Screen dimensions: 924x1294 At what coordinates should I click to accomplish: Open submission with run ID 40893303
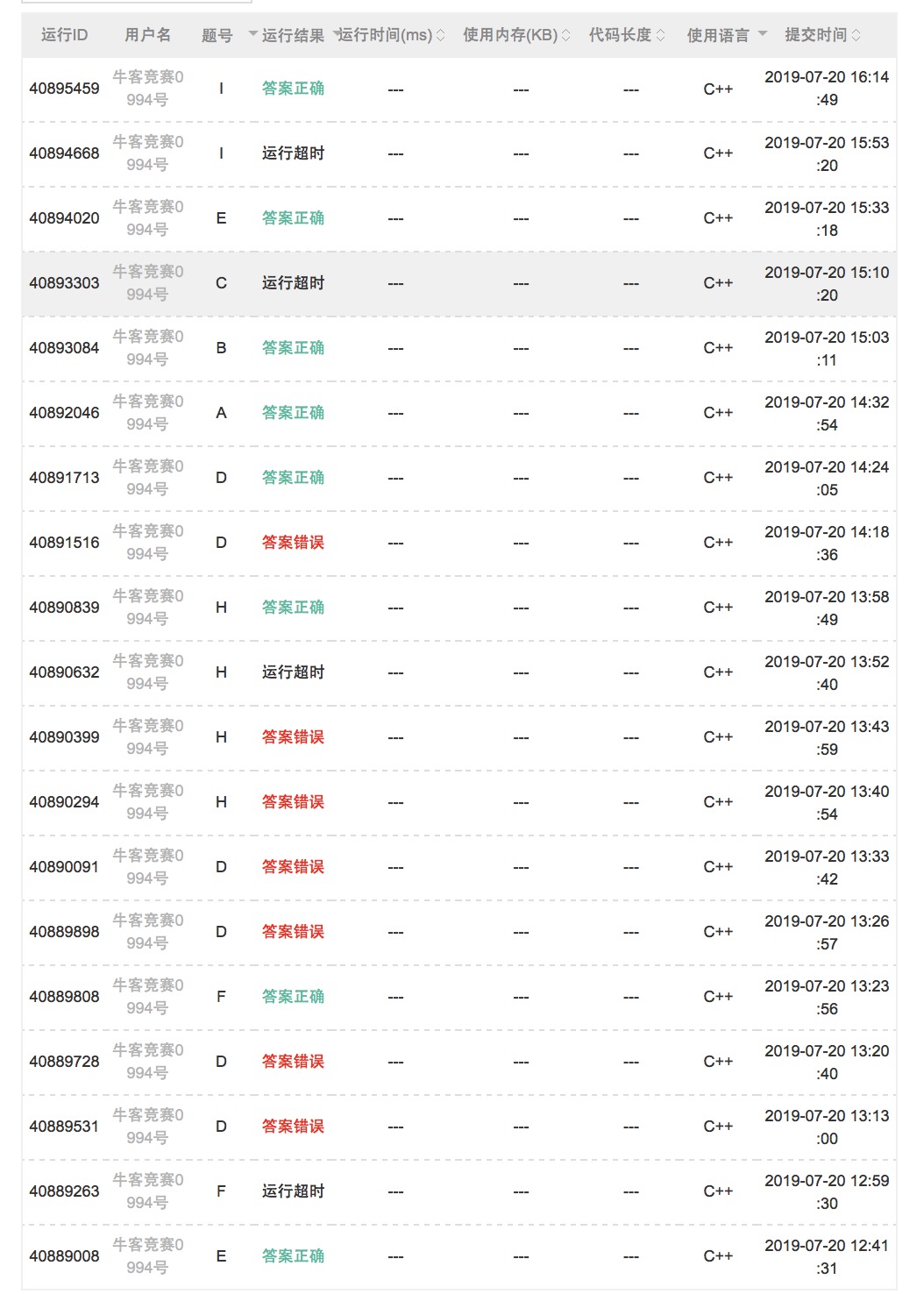point(64,283)
